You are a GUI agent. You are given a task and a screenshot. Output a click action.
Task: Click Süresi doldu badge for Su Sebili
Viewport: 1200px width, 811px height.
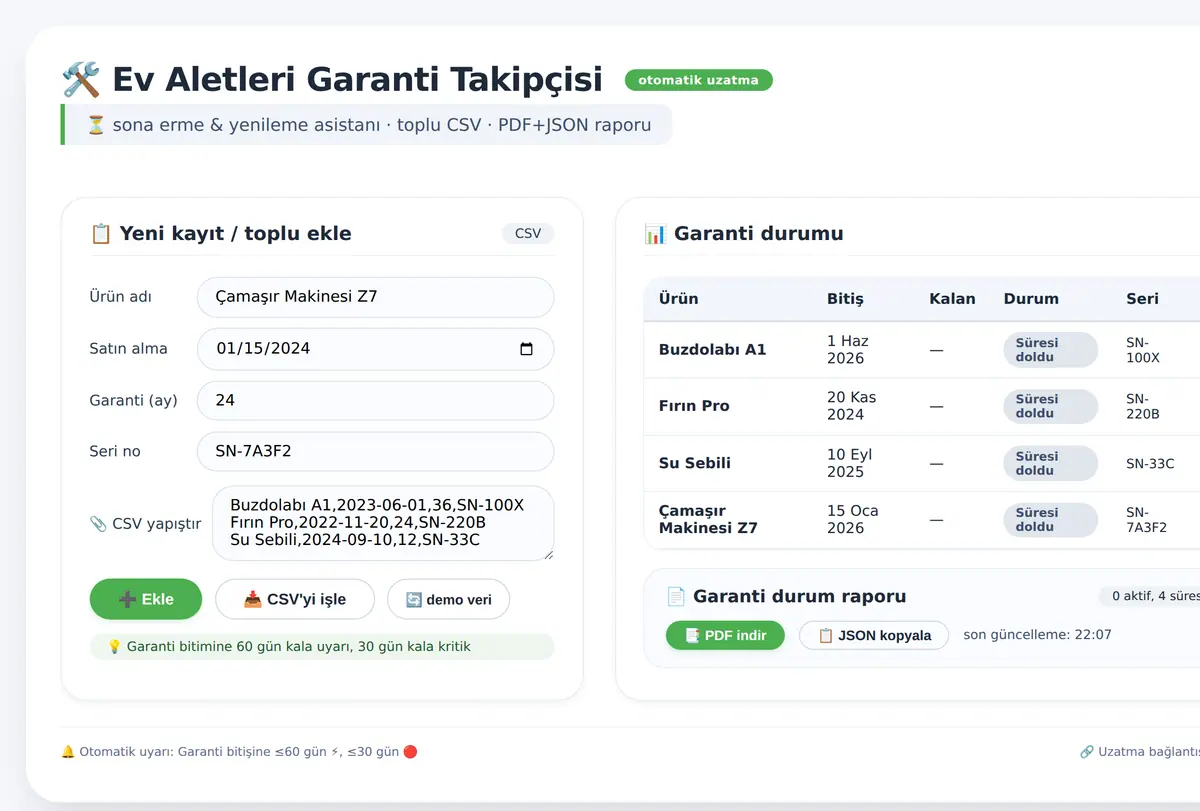[1050, 463]
